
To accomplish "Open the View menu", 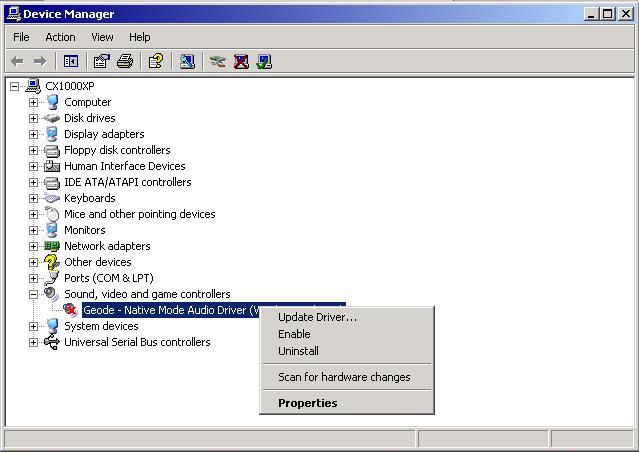I will (x=102, y=37).
